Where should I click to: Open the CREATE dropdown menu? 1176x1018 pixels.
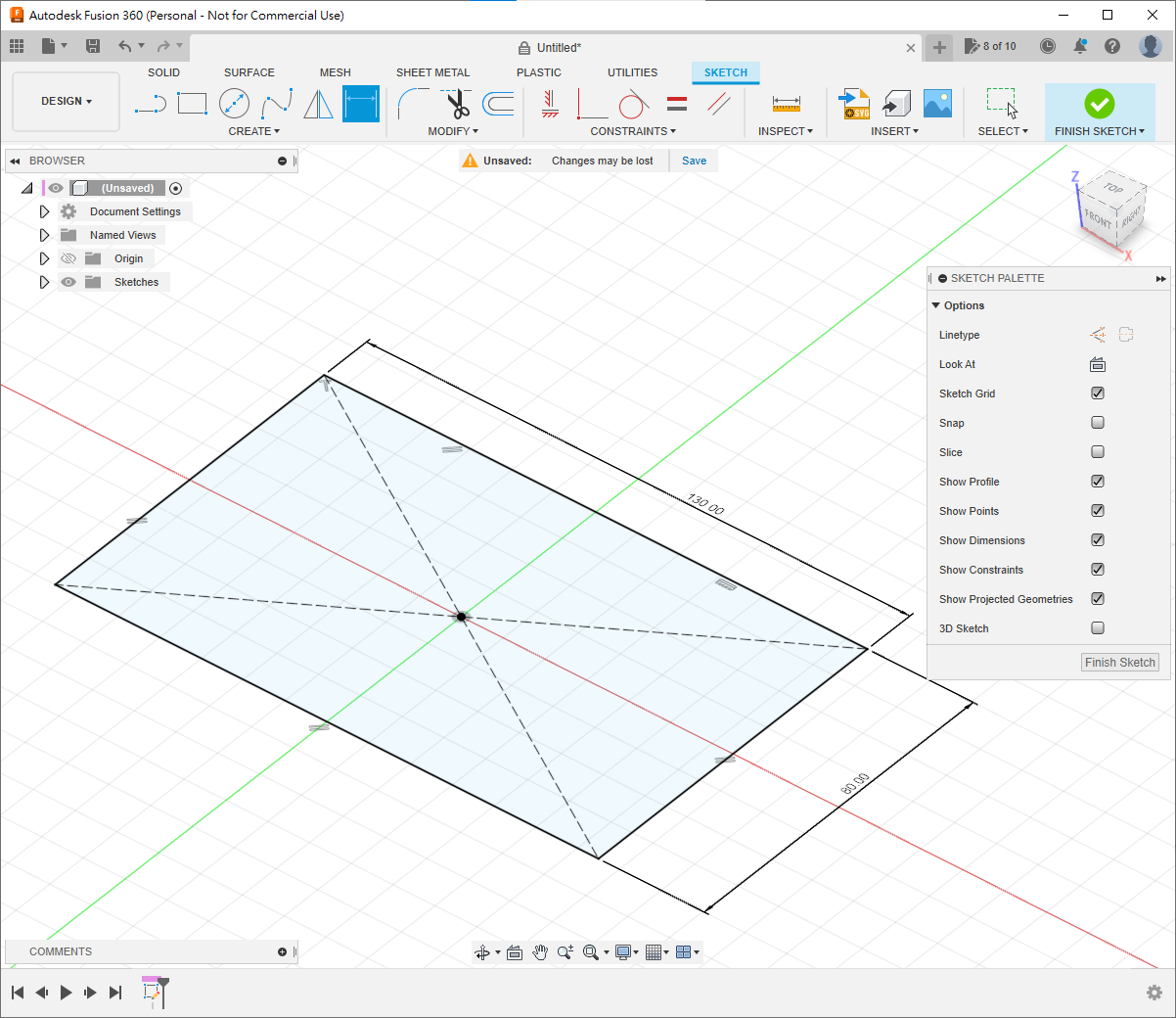[x=253, y=131]
